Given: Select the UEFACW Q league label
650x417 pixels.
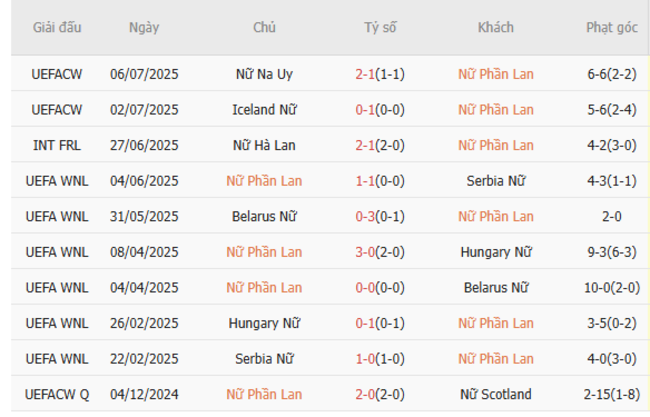Looking at the screenshot, I should coord(49,395).
